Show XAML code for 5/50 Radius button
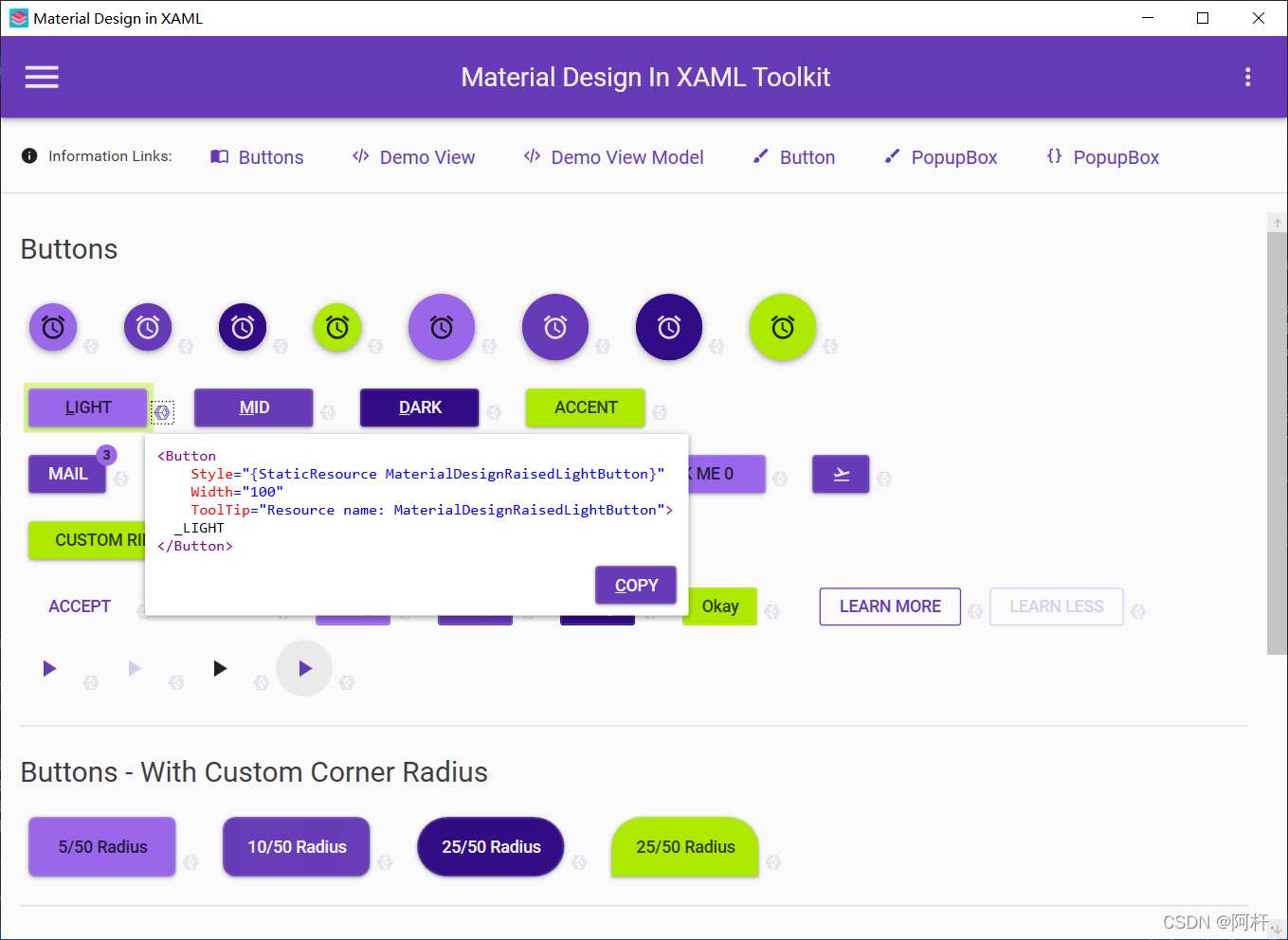 click(190, 861)
